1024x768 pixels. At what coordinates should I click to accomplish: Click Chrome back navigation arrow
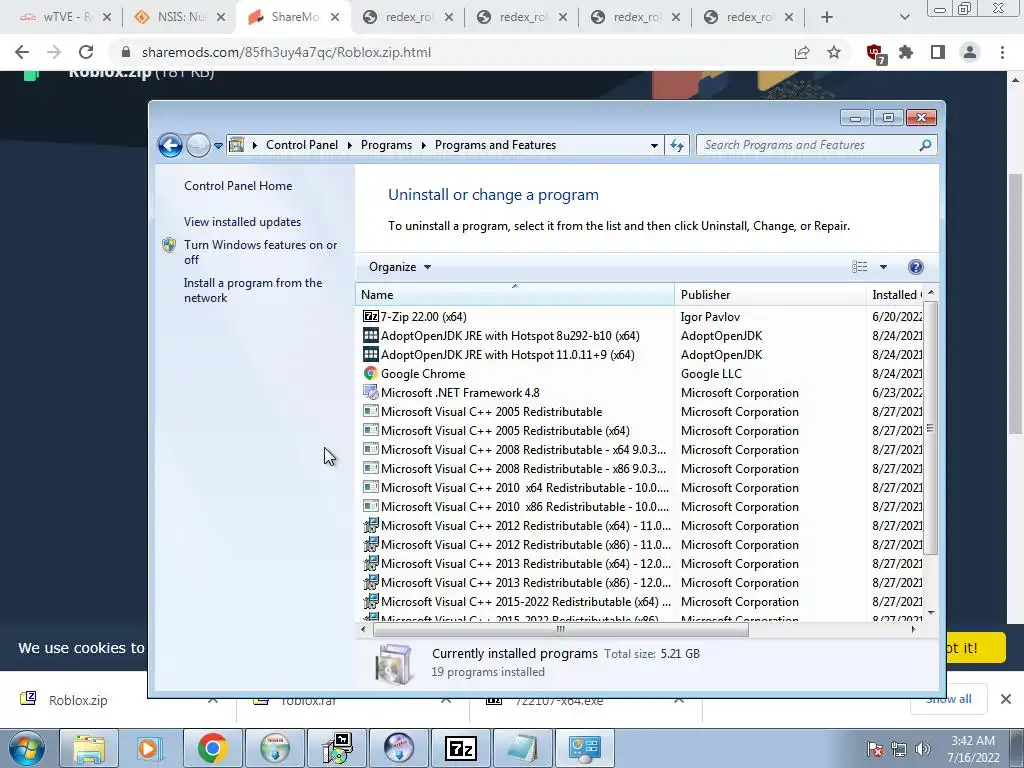22,52
